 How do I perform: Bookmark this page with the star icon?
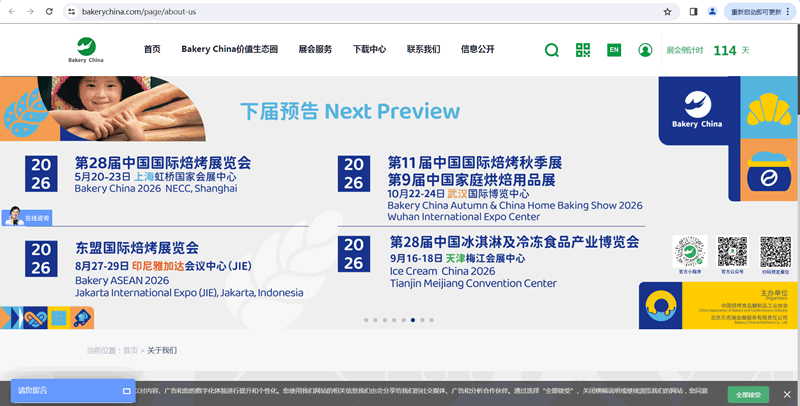coord(667,11)
